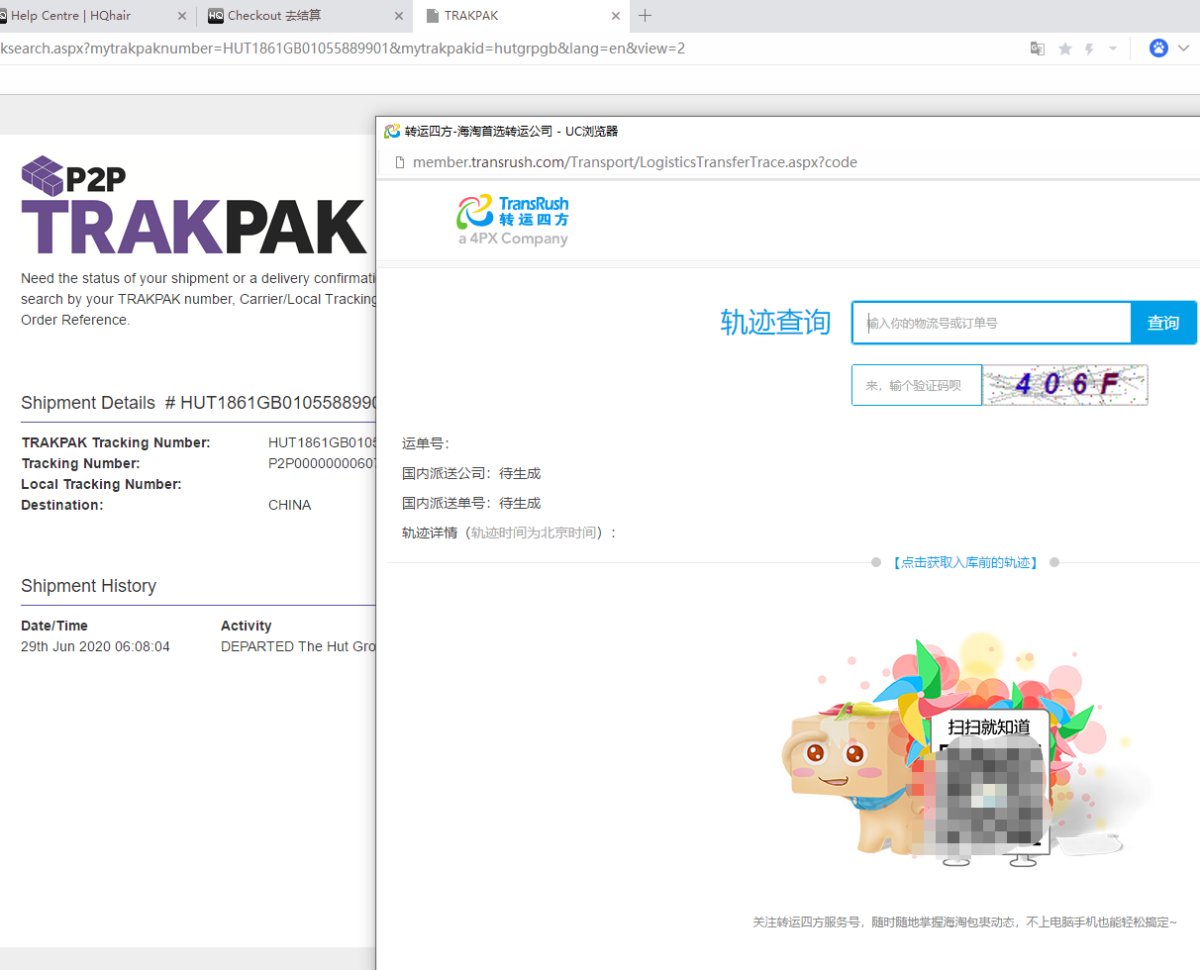Click the P2P TRAKPAK logo
This screenshot has width=1200, height=970.
click(193, 205)
